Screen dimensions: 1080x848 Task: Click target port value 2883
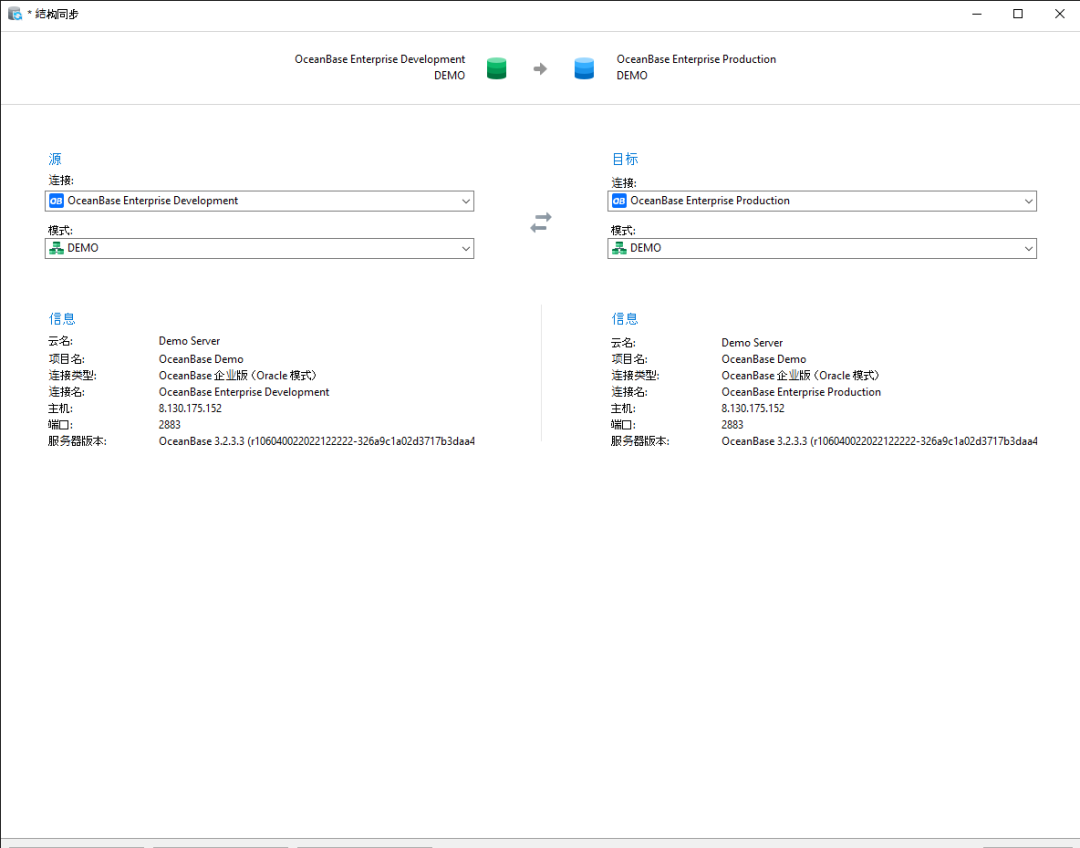coord(732,424)
